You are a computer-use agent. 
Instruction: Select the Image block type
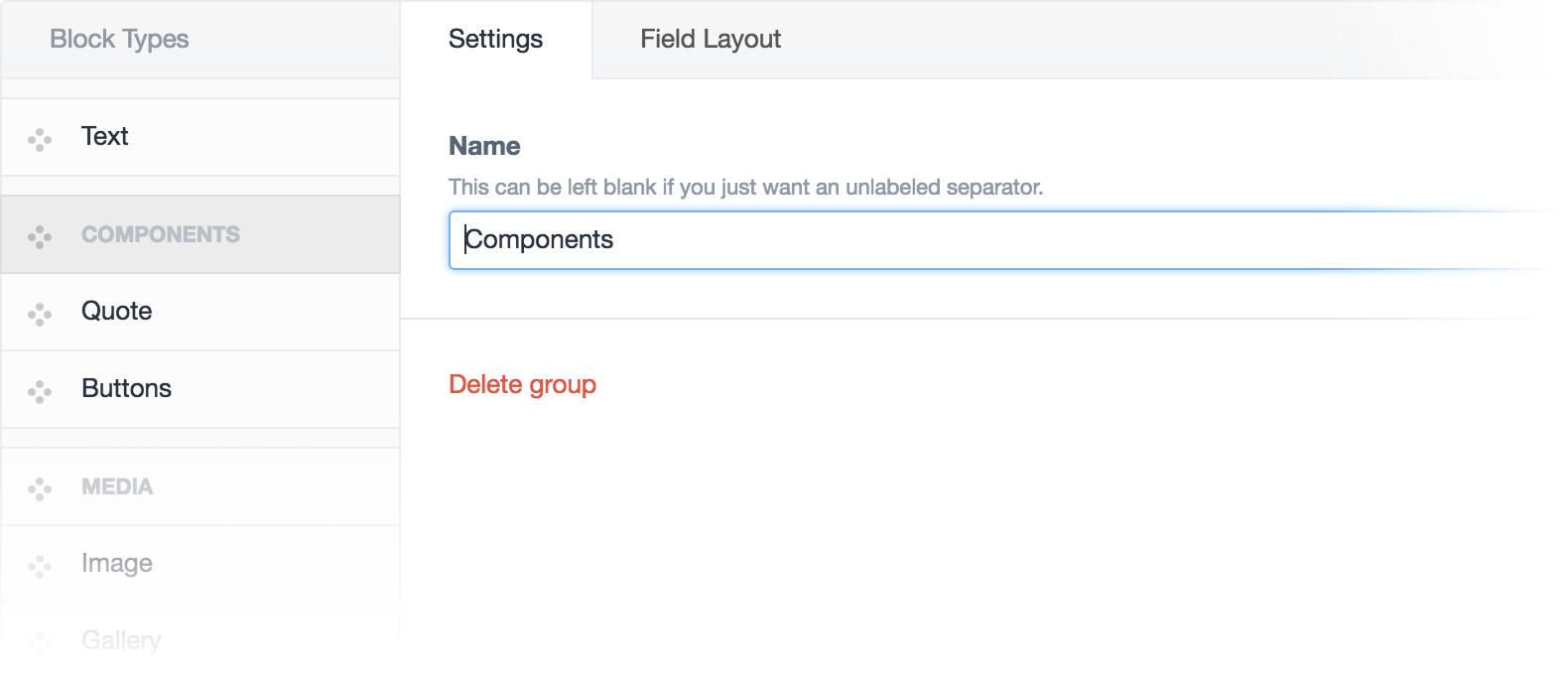(200, 564)
